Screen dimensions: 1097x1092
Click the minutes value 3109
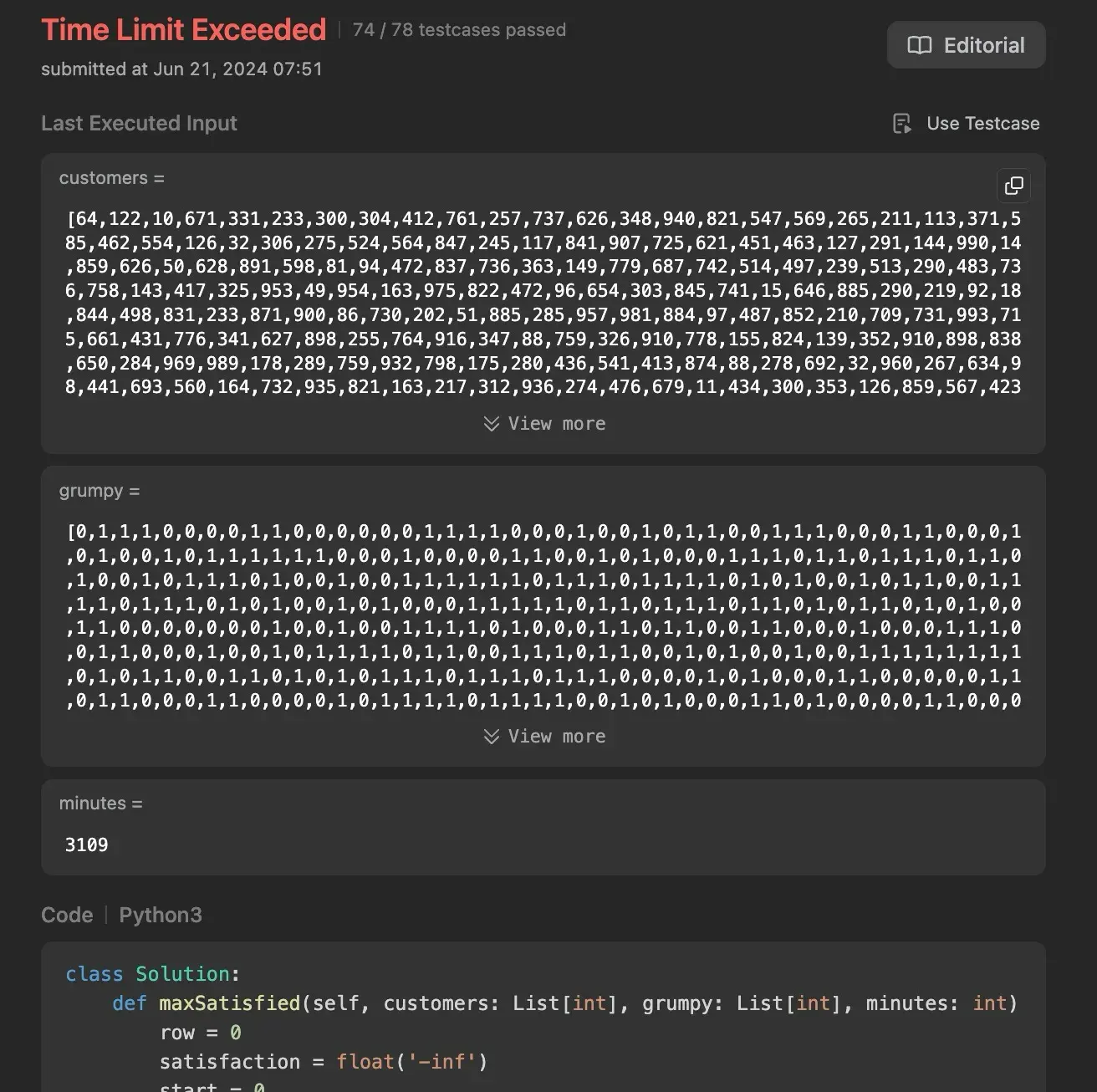tap(87, 845)
